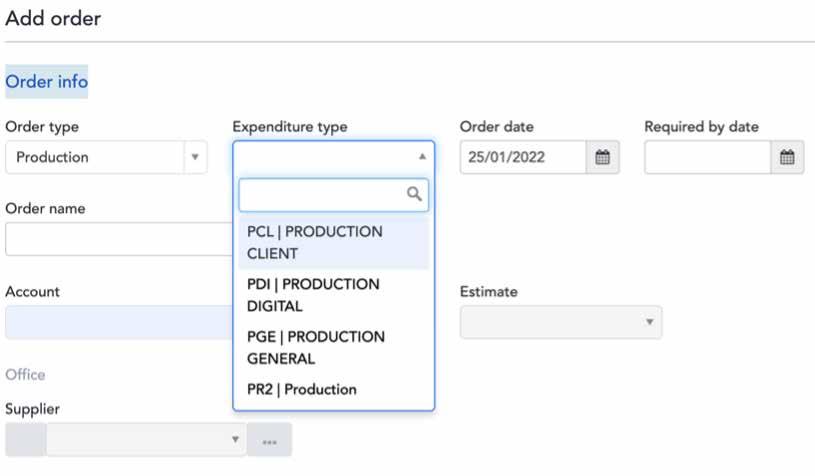Focus the Required by date input

click(708, 157)
